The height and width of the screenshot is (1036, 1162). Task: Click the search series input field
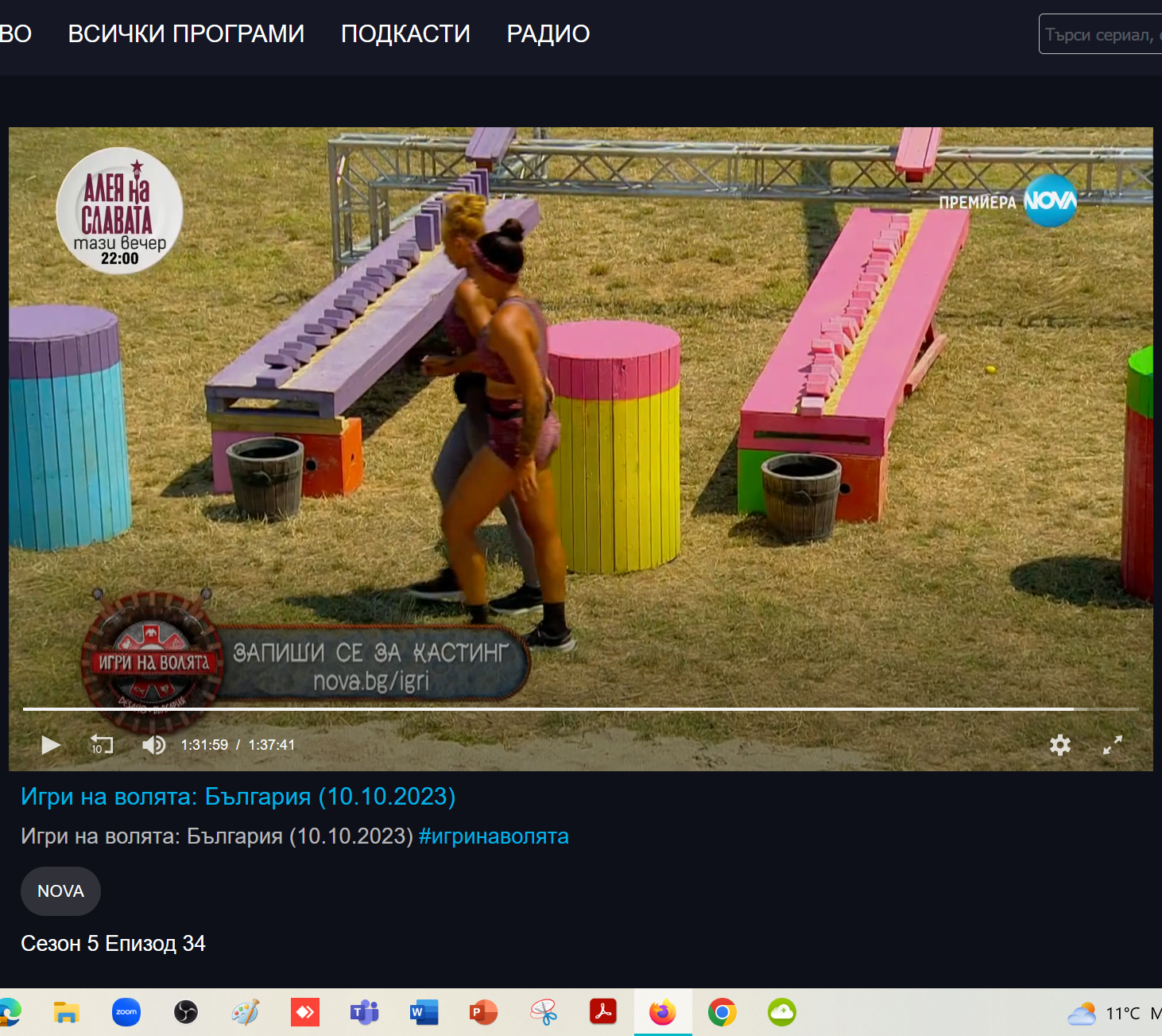[1101, 34]
